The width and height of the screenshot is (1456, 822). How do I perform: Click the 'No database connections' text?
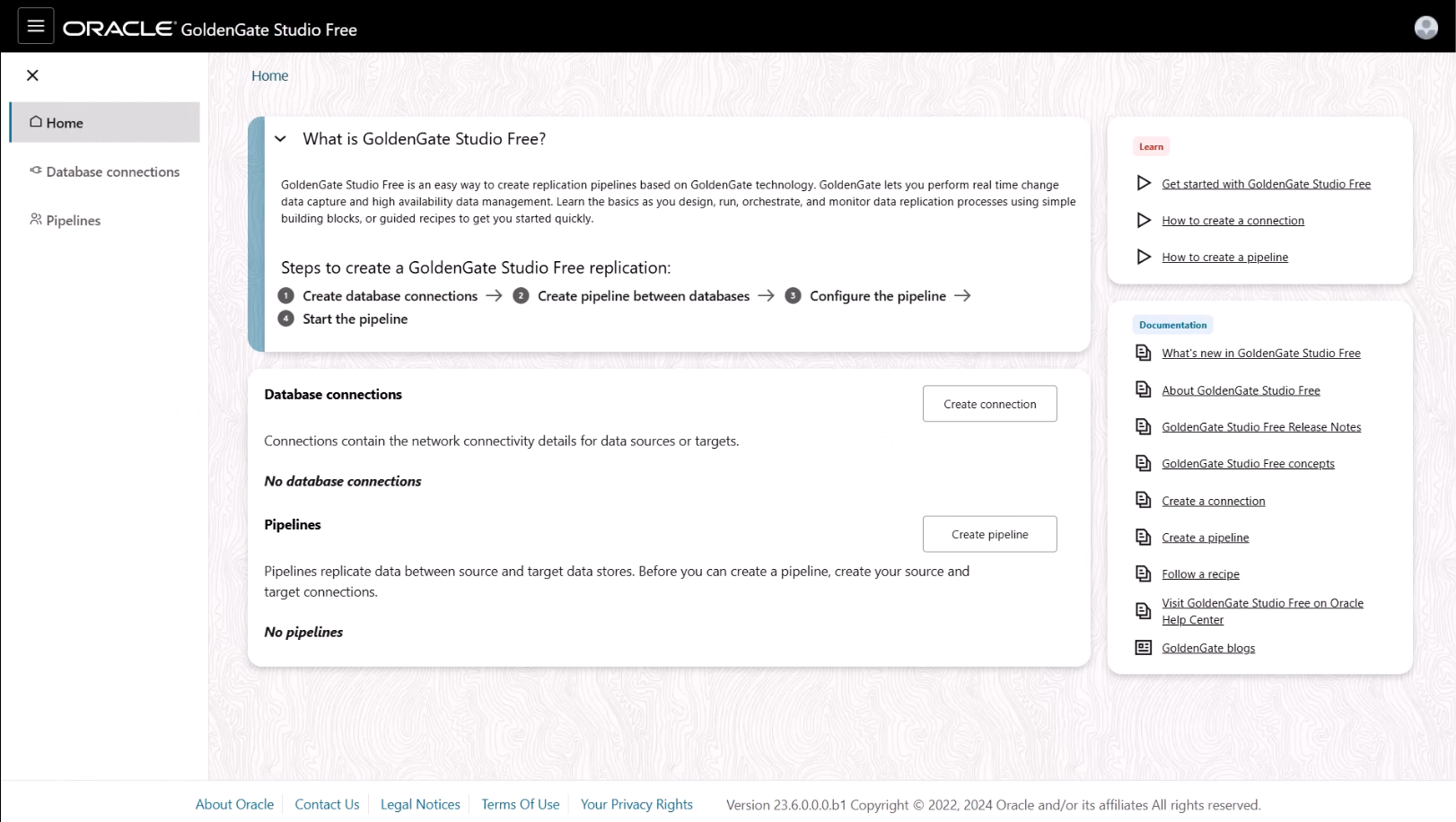click(342, 481)
